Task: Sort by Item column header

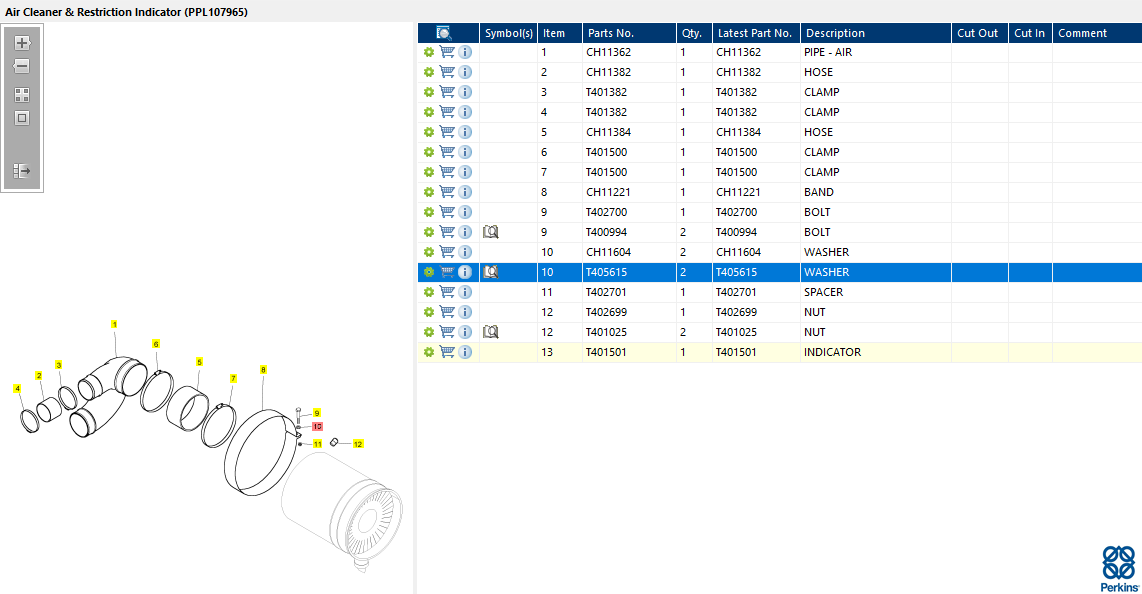Action: point(560,33)
